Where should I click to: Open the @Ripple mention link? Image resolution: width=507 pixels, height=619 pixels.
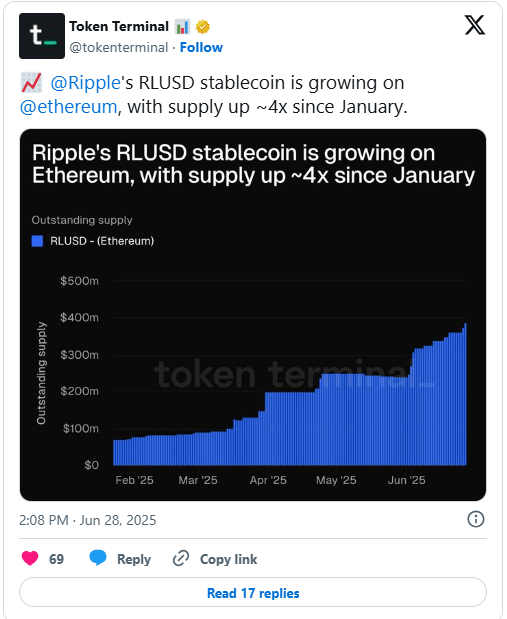pyautogui.click(x=85, y=83)
